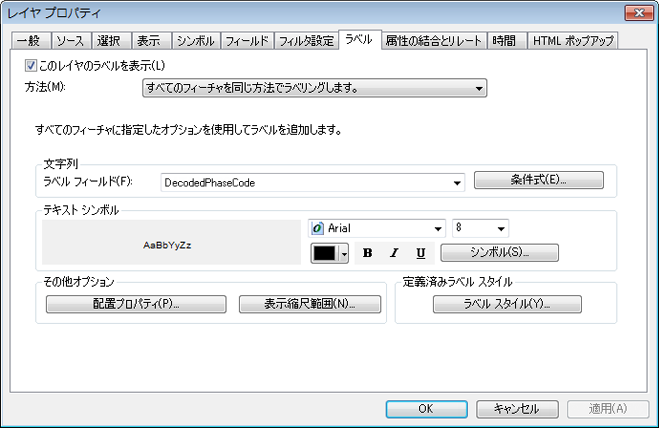Open the 条件式(E) expression dialog
The image size is (659, 428).
[538, 180]
